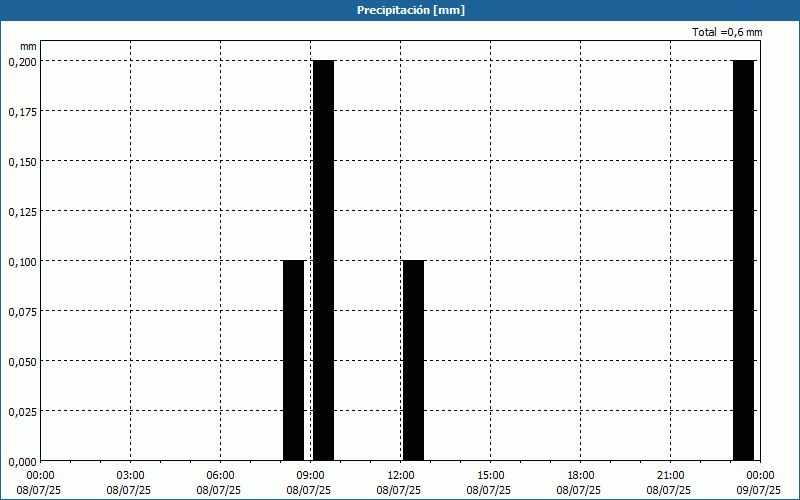Click the 0,125 y-axis label
The width and height of the screenshot is (800, 500).
pos(22,211)
